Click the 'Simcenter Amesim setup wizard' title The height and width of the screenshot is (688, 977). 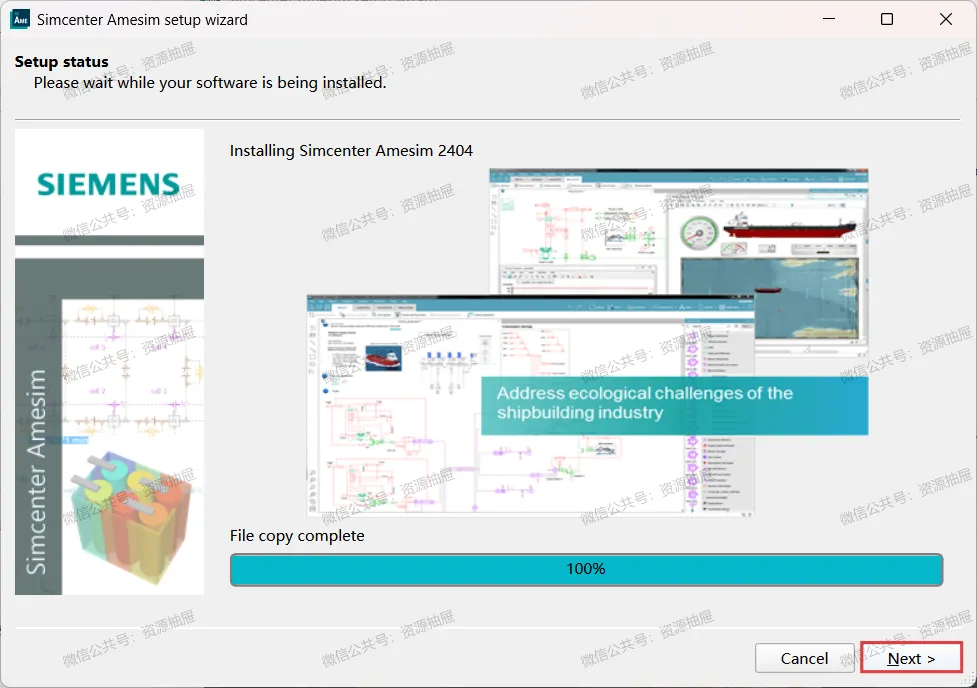(x=142, y=20)
